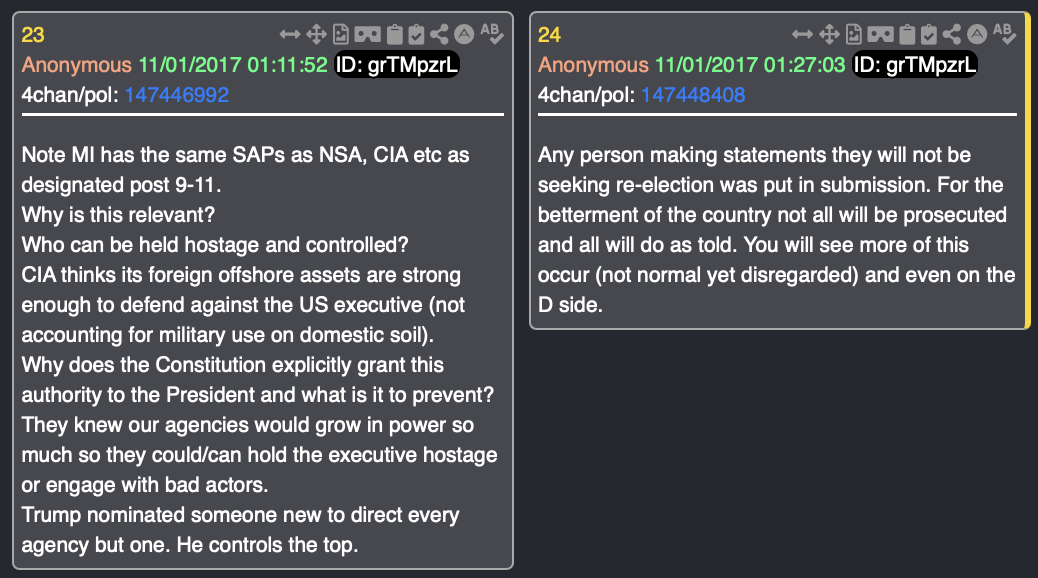The width and height of the screenshot is (1038, 578).
Task: Open 4chan post link 147446992
Action: (177, 95)
